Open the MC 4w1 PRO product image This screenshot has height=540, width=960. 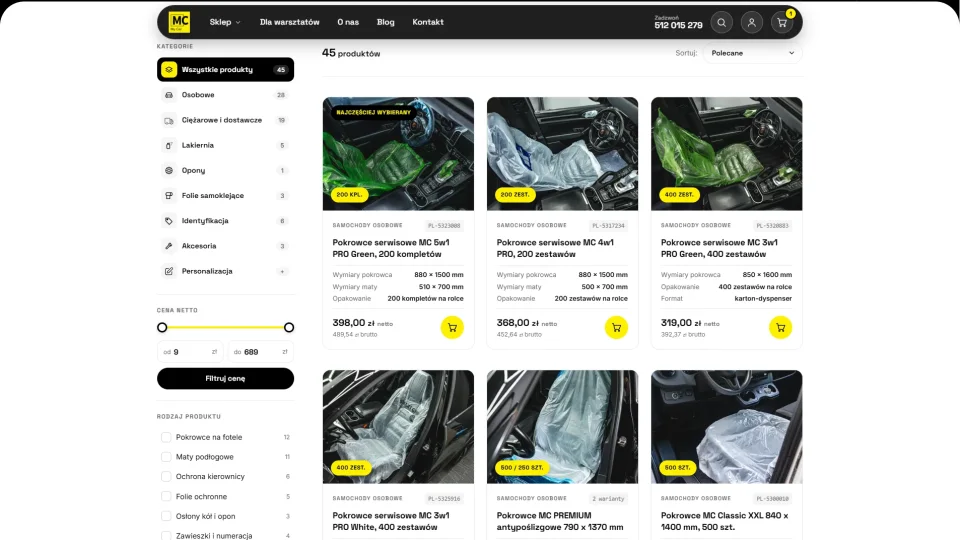(x=562, y=154)
